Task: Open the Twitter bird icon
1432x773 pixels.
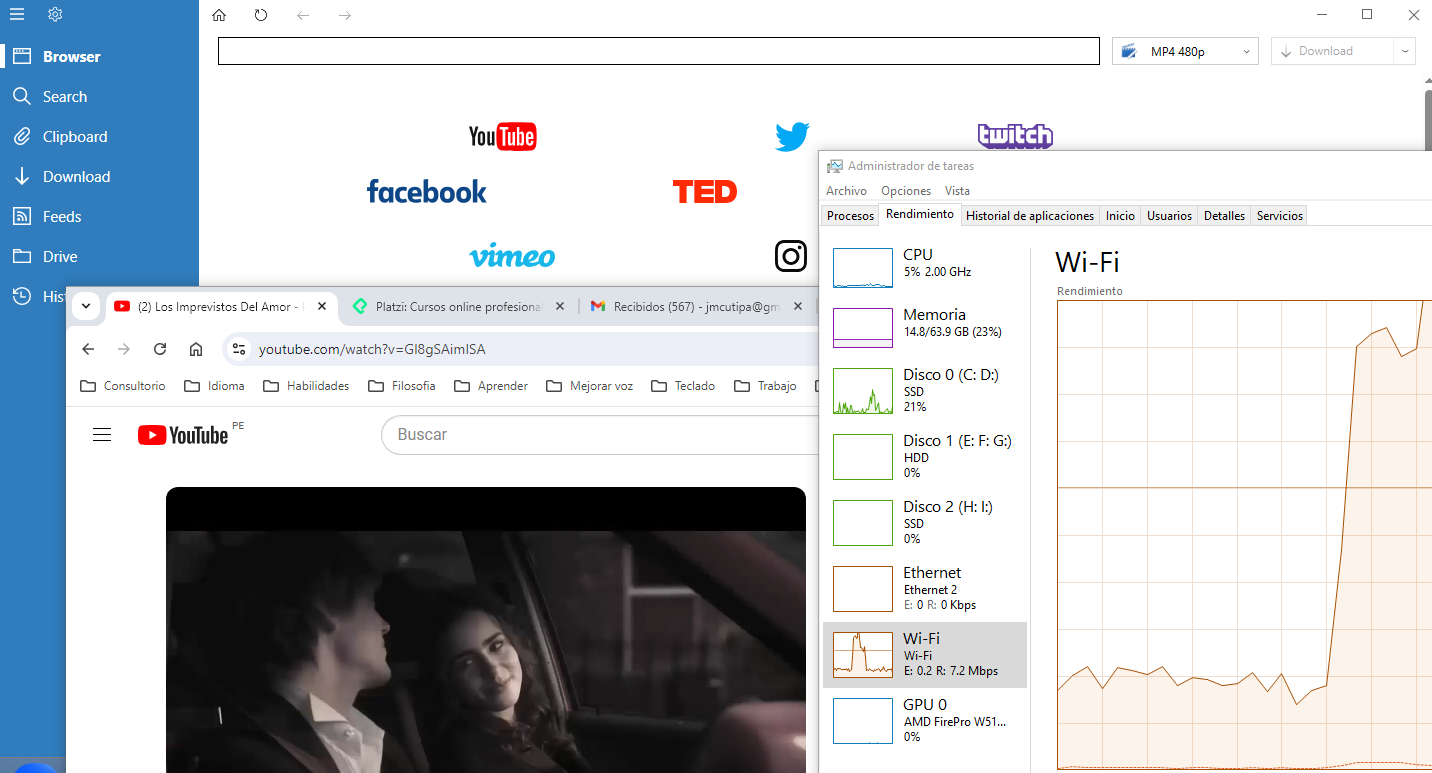Action: point(792,137)
